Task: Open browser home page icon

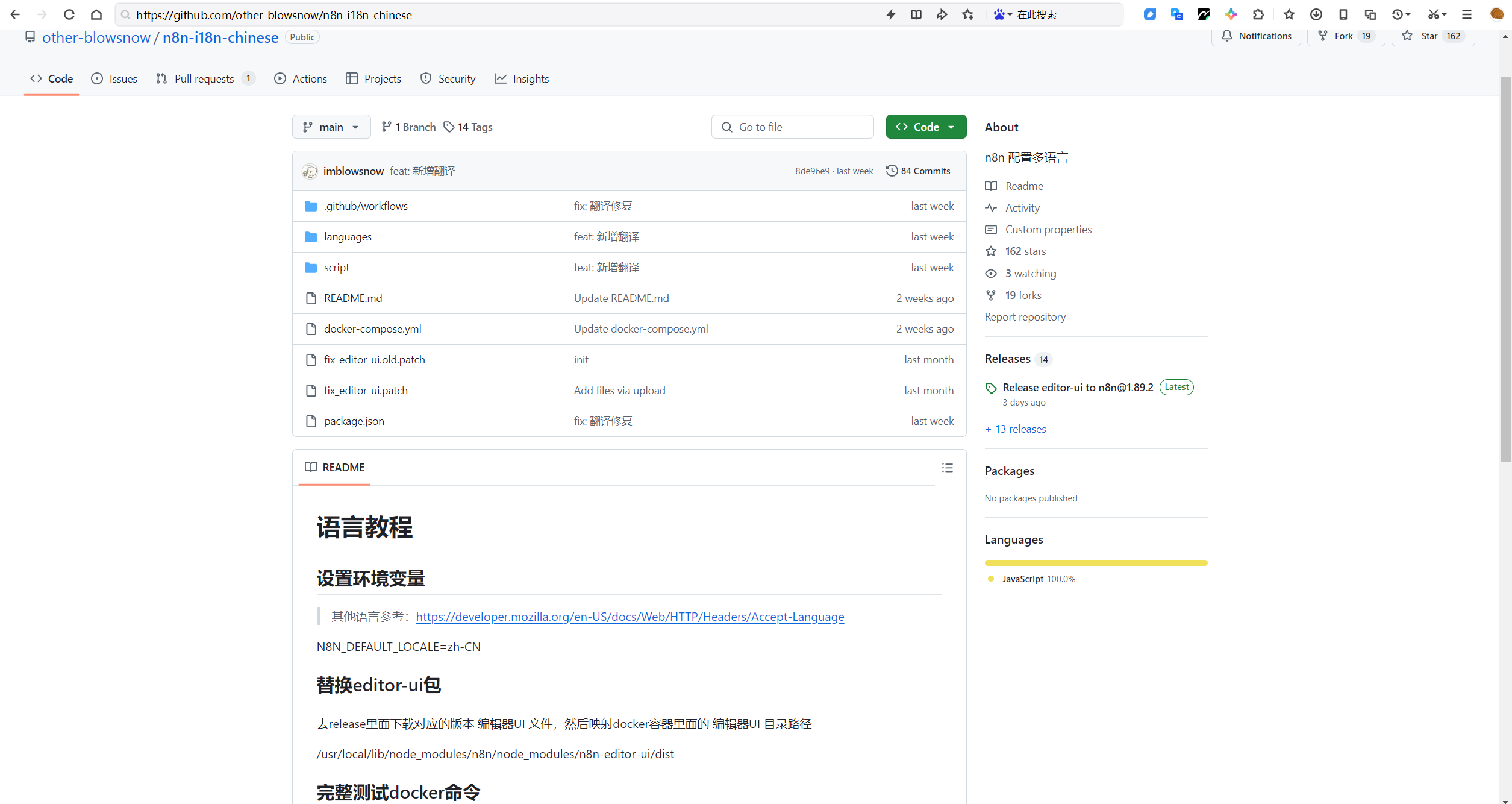Action: 96,14
